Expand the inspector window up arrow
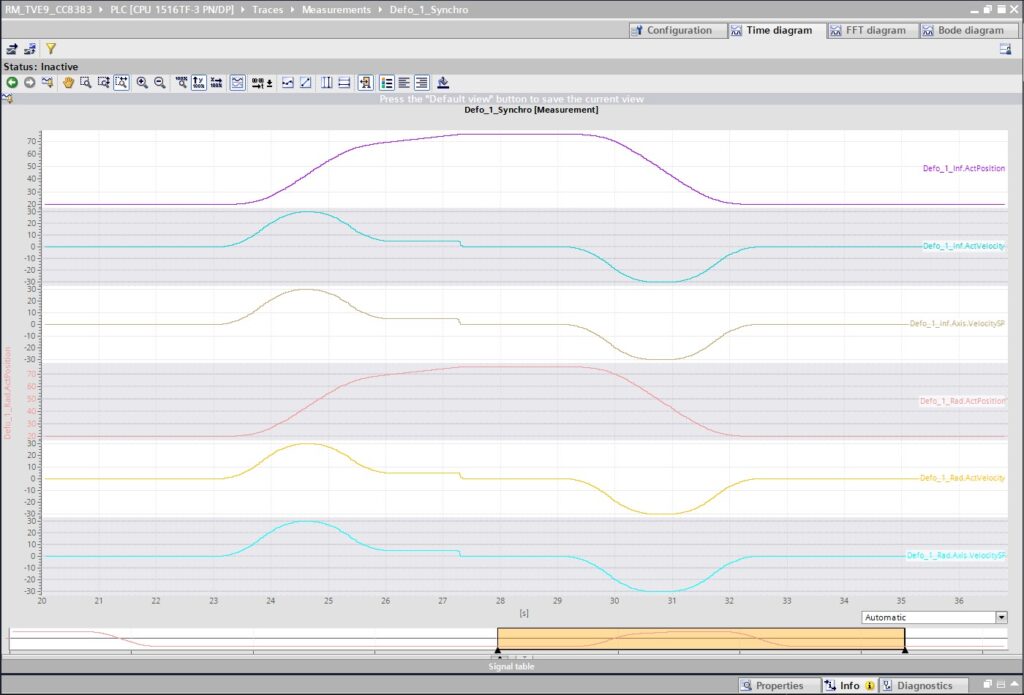This screenshot has width=1024, height=695. click(1014, 684)
